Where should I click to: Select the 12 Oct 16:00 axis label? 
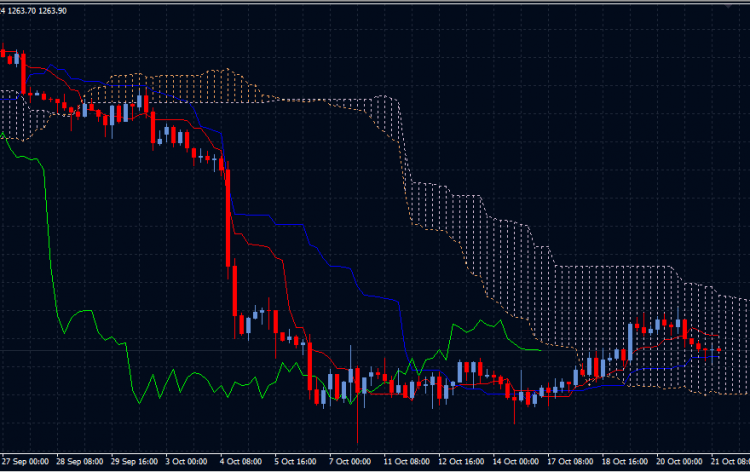click(x=461, y=462)
